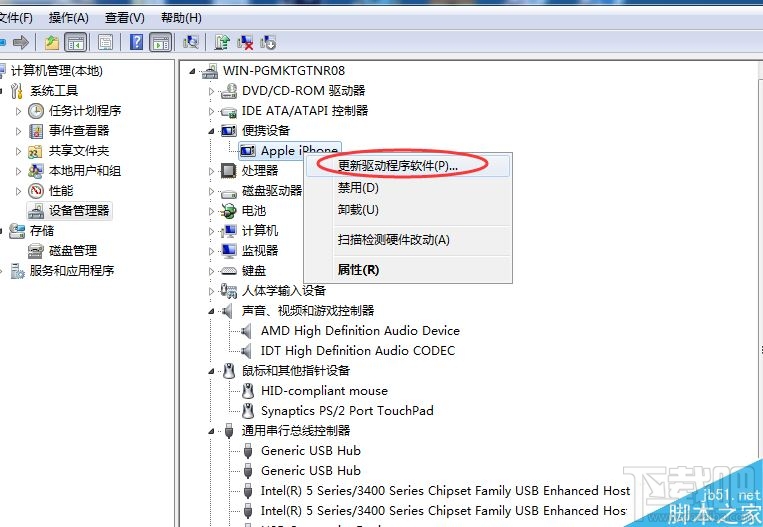Toggle Show/Hide Console Tree toolbar button
Screen dimensions: 763x527
tap(75, 43)
